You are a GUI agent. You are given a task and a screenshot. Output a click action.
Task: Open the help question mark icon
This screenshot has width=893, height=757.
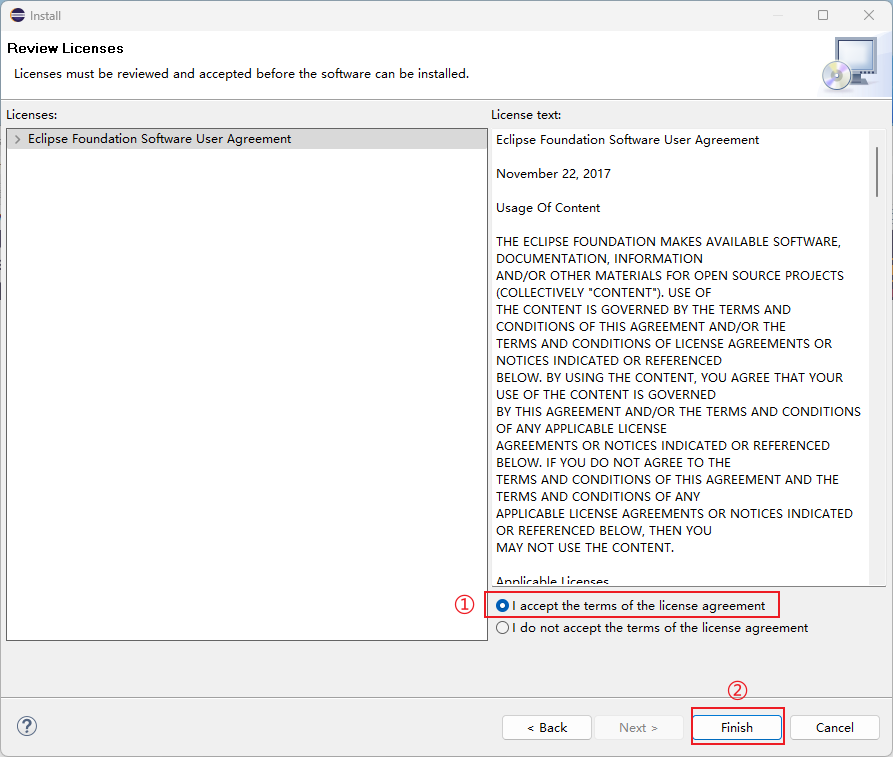point(27,726)
